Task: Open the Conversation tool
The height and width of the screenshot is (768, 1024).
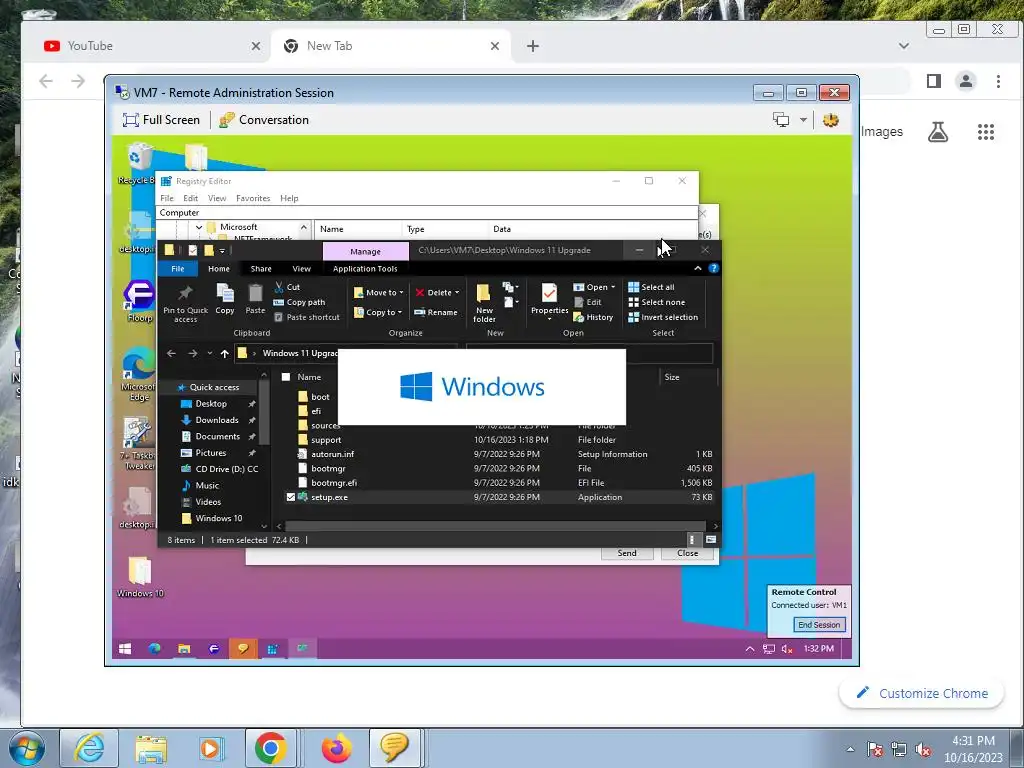Action: click(x=264, y=120)
